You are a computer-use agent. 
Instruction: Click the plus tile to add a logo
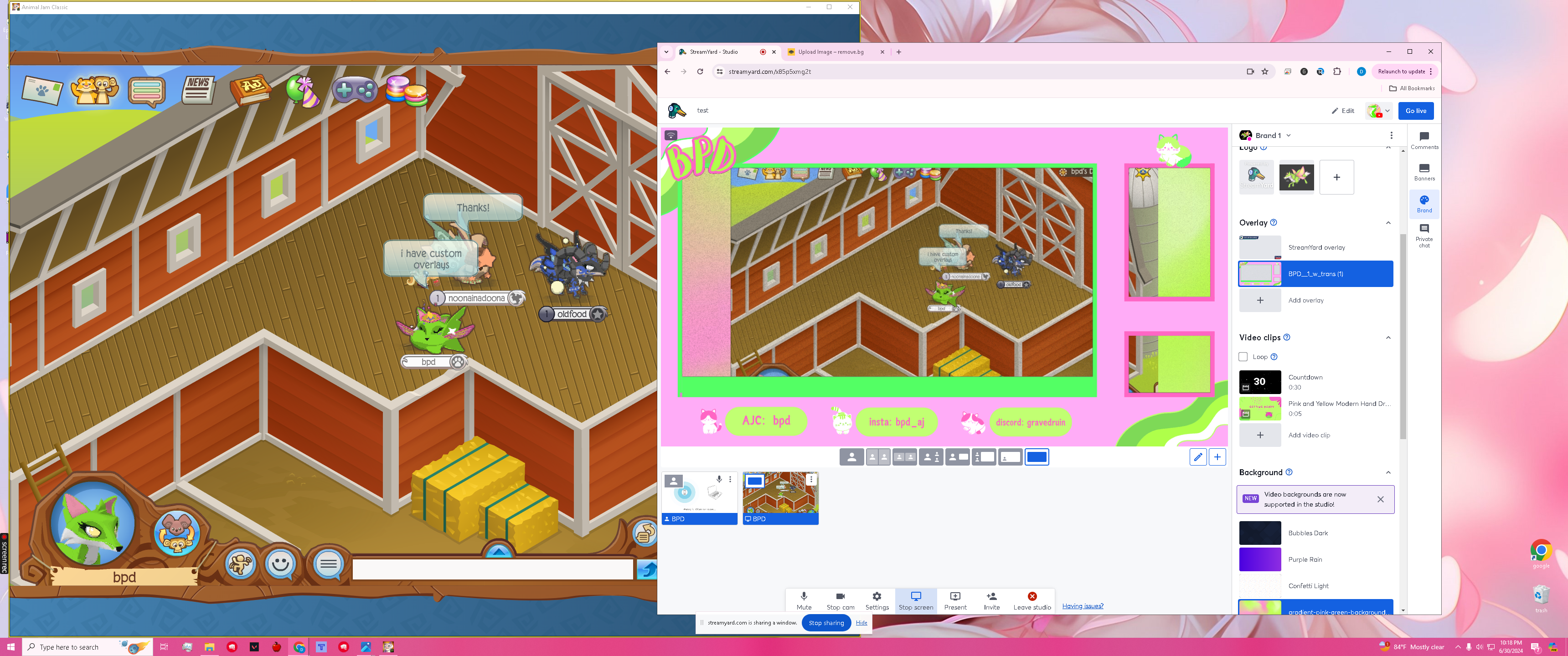point(1336,177)
